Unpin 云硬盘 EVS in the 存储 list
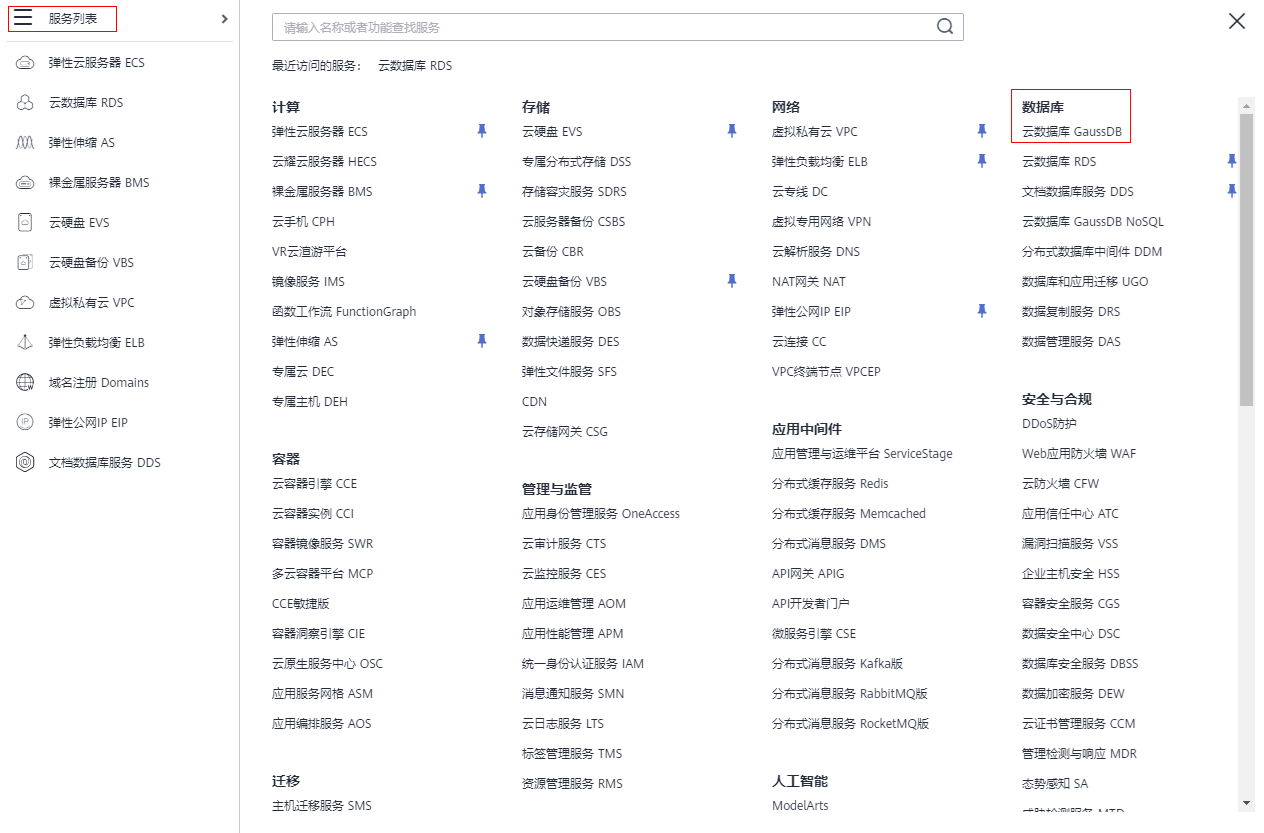The image size is (1264, 833). coord(732,131)
